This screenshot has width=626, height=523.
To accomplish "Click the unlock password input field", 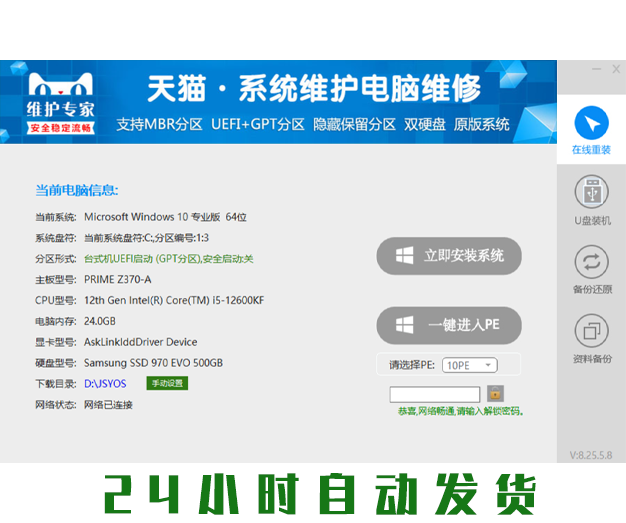I will tap(435, 394).
